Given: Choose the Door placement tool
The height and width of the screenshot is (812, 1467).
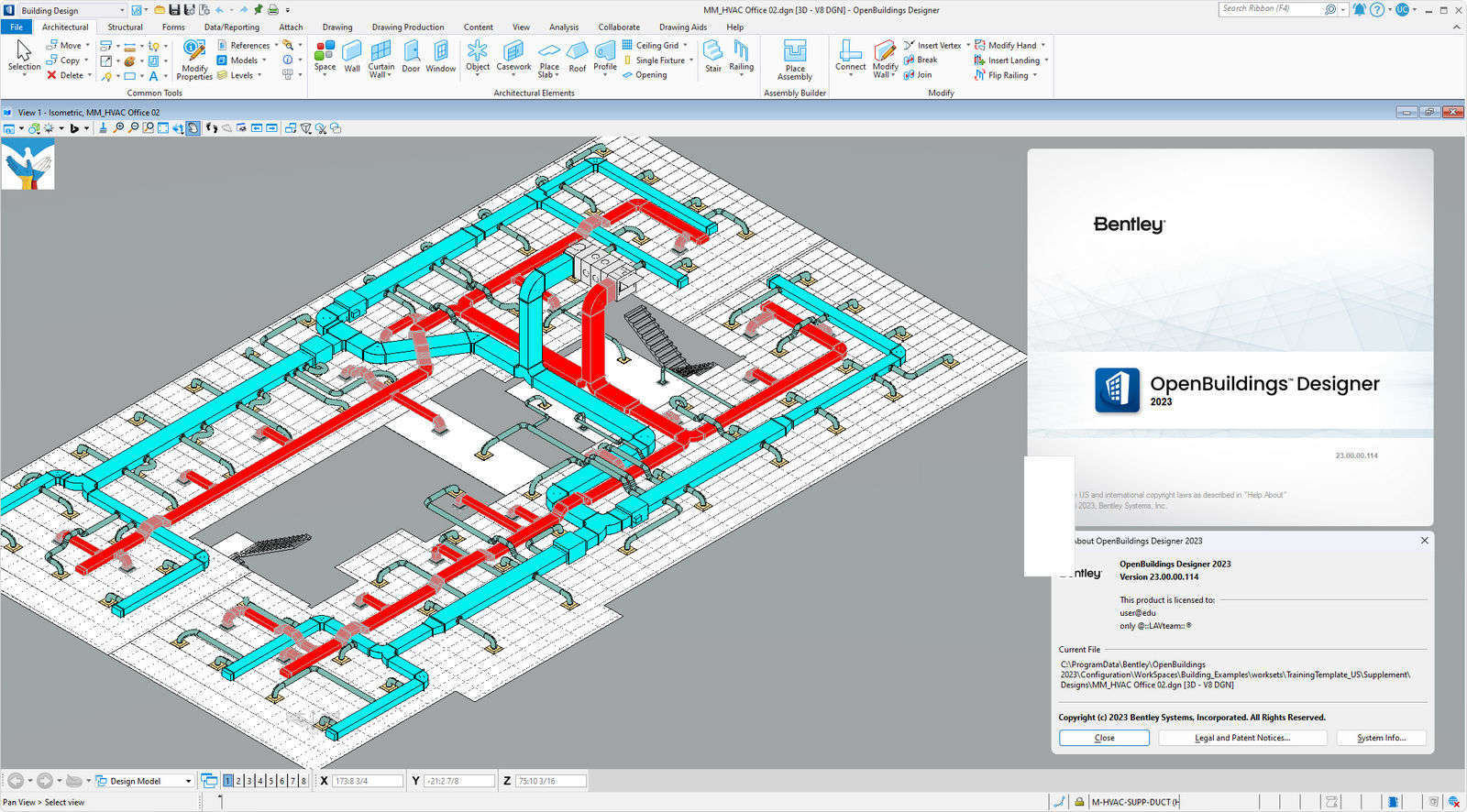Looking at the screenshot, I should tap(411, 57).
